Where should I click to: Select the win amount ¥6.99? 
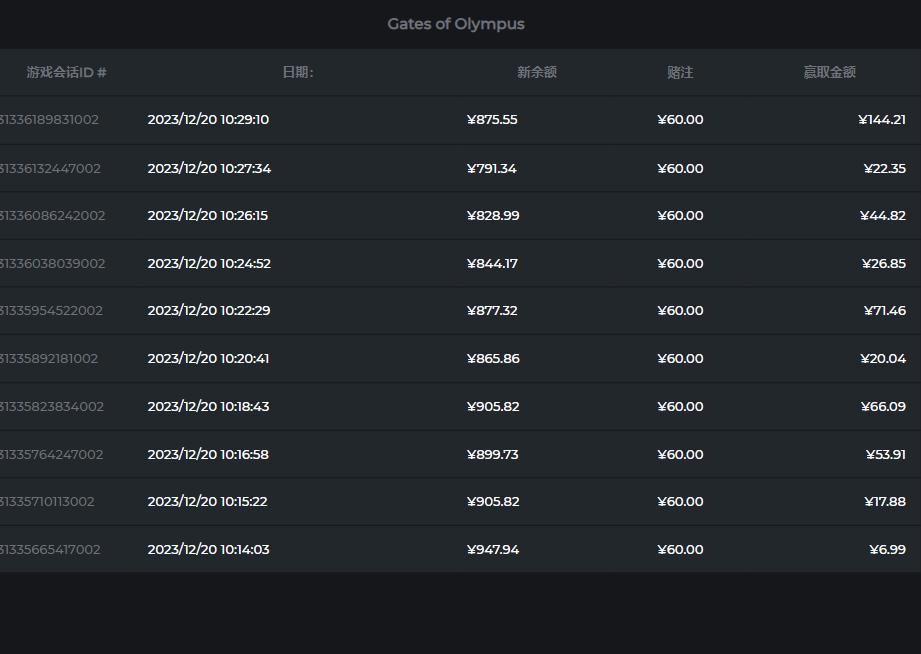click(x=888, y=550)
